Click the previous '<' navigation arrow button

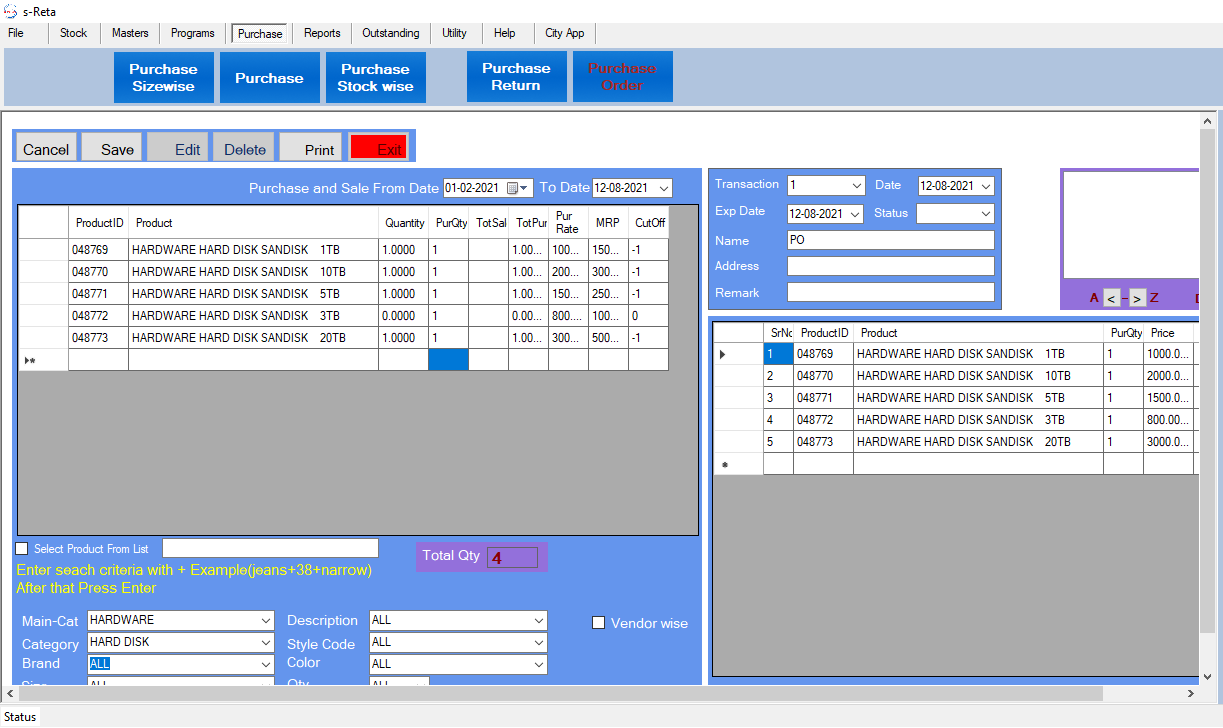tap(1112, 298)
